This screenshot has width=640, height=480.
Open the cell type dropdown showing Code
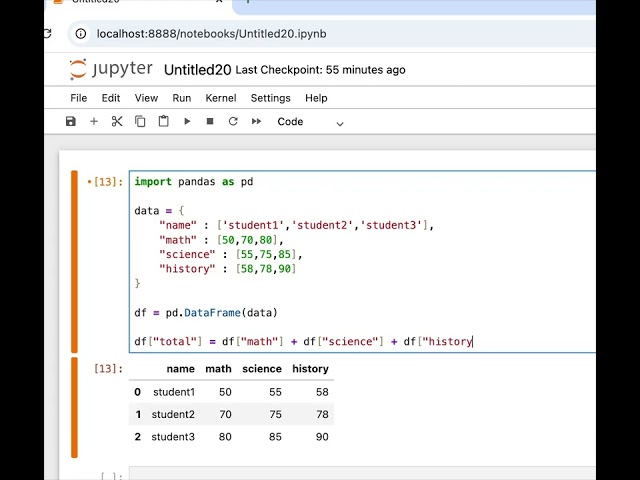point(310,122)
